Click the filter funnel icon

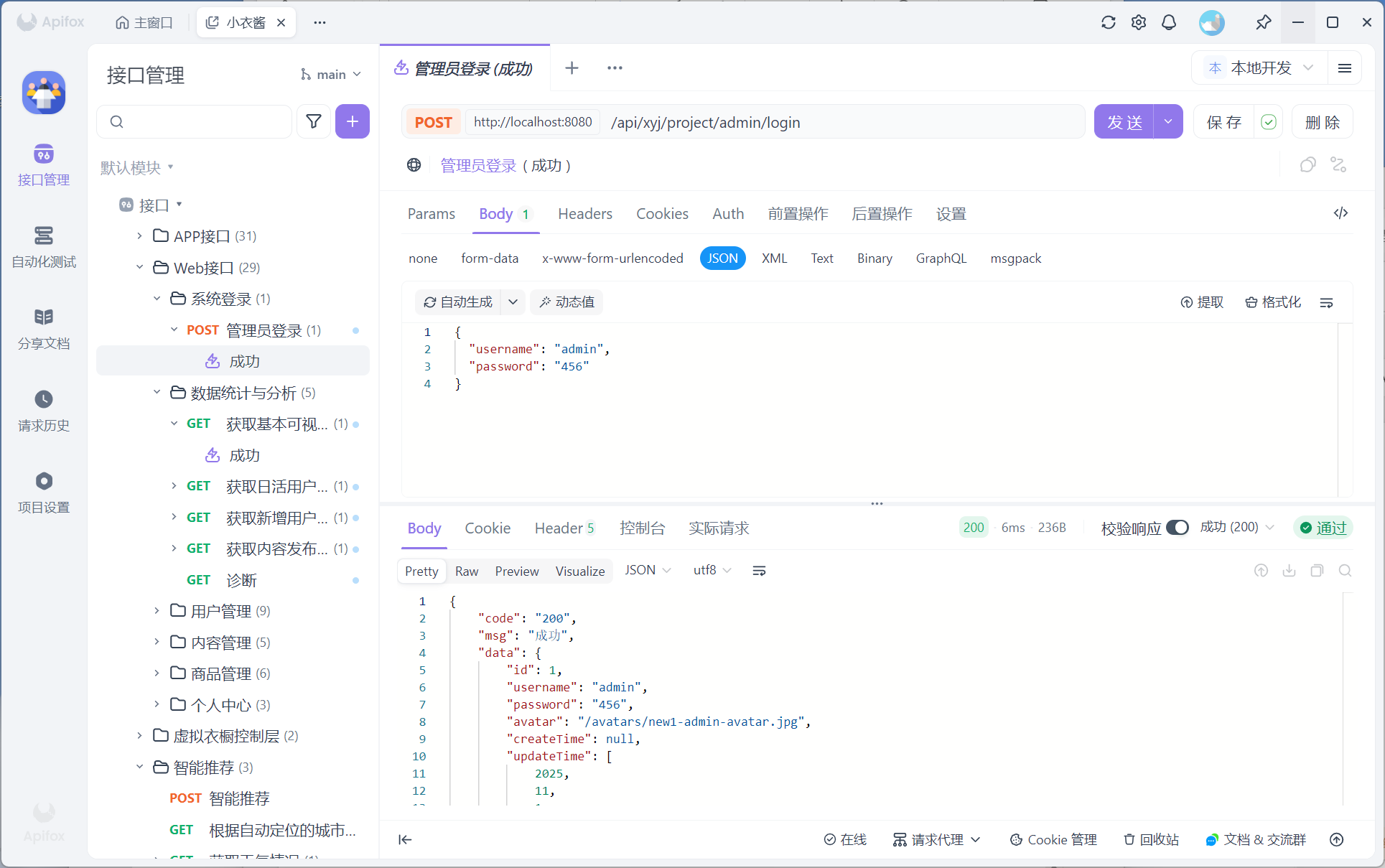(314, 121)
